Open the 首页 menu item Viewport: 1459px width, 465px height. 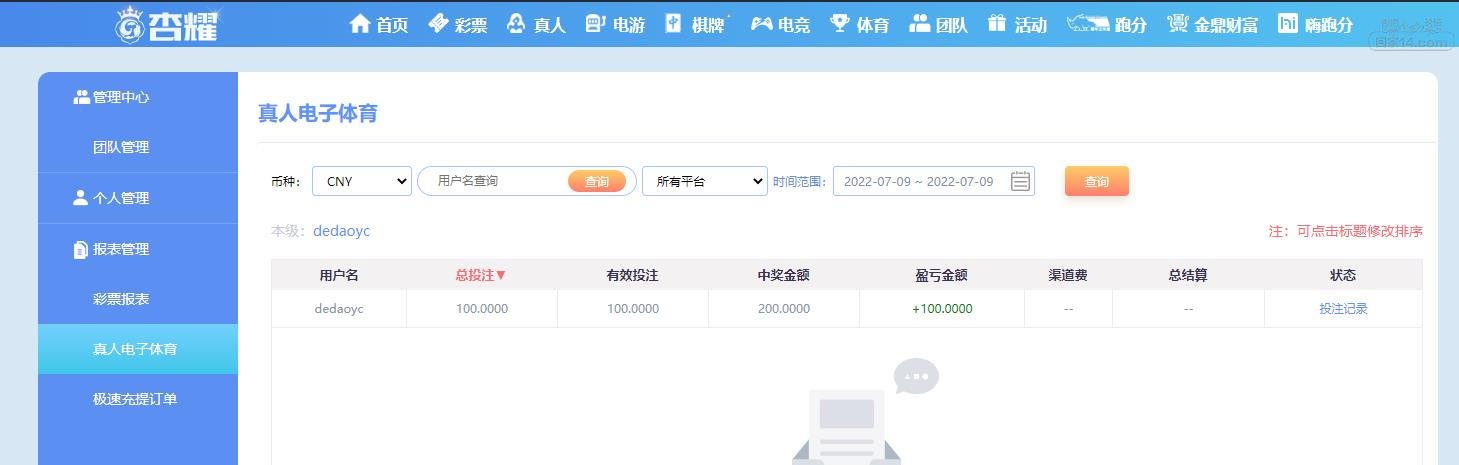click(x=392, y=25)
